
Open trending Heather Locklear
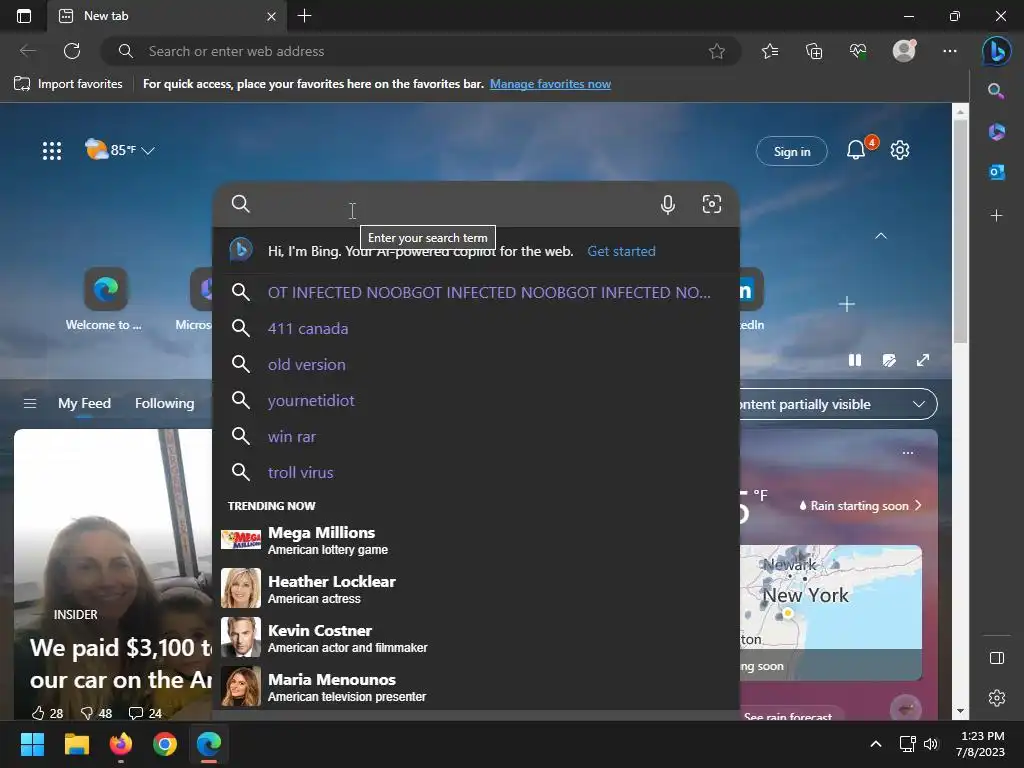click(476, 588)
